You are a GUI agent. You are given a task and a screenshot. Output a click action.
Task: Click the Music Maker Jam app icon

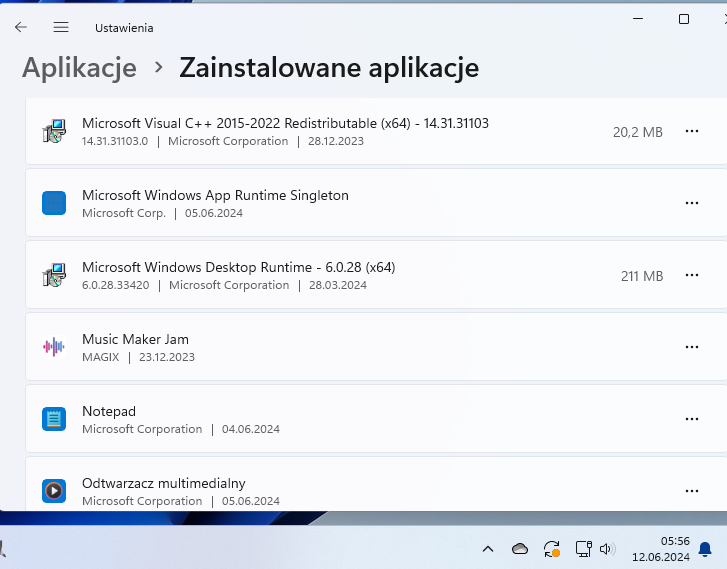54,347
